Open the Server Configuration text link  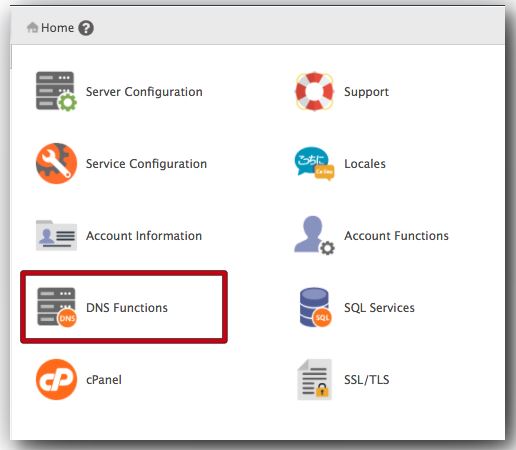point(144,92)
